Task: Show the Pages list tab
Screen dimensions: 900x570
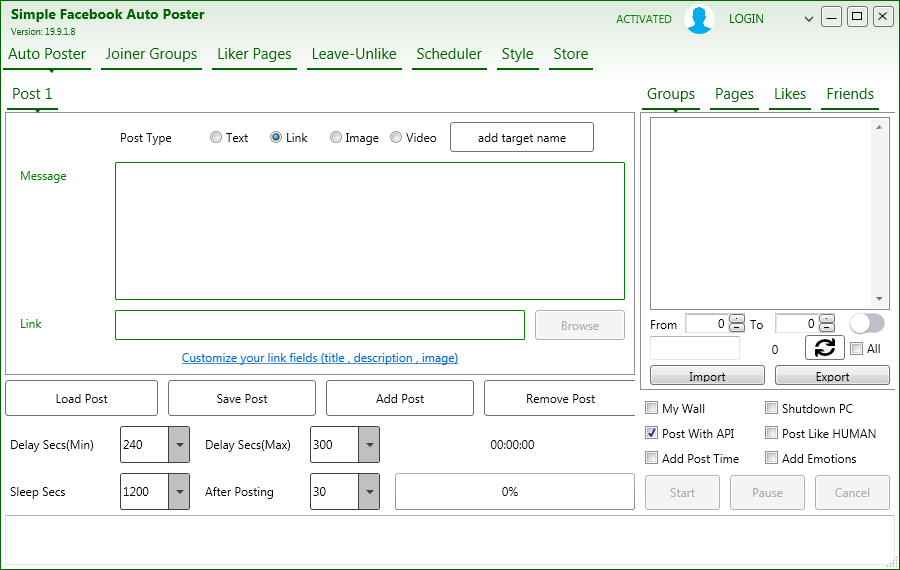Action: 734,94
